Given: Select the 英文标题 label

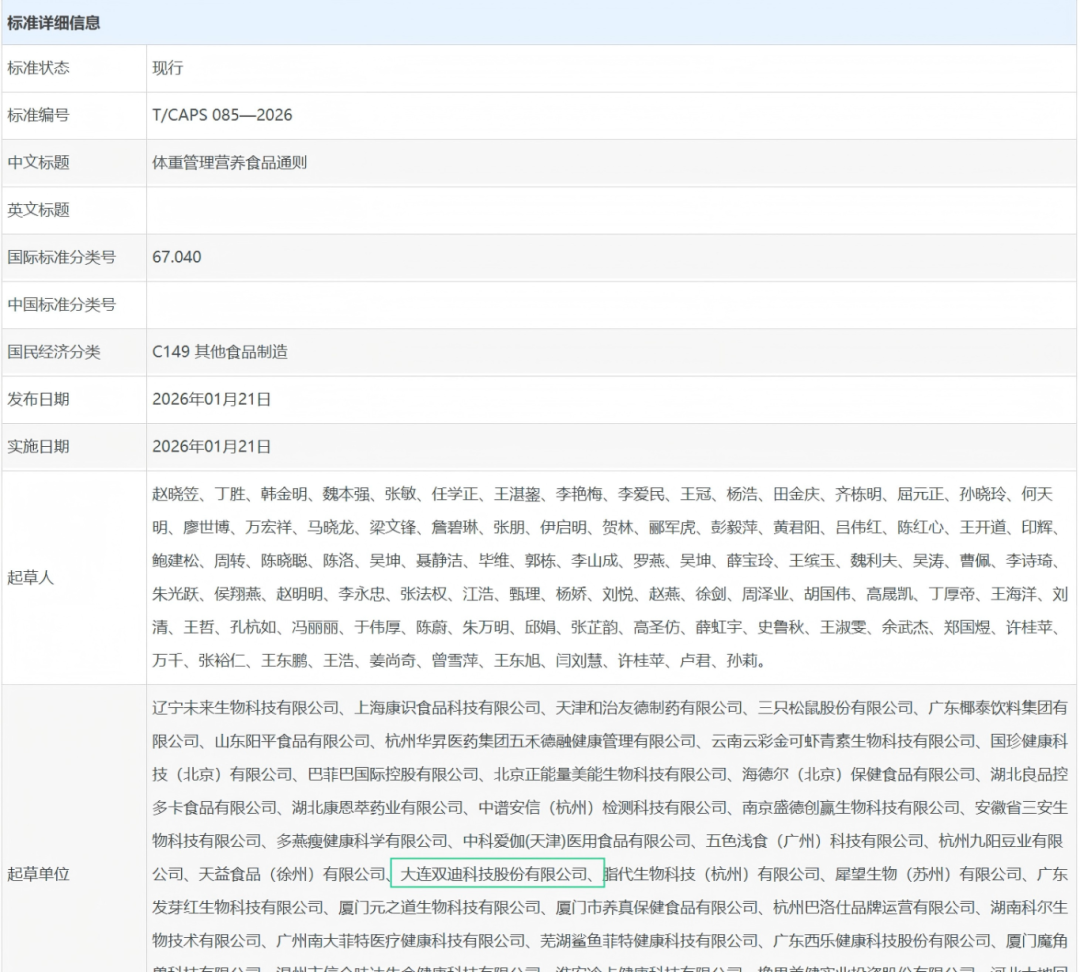Looking at the screenshot, I should [38, 209].
